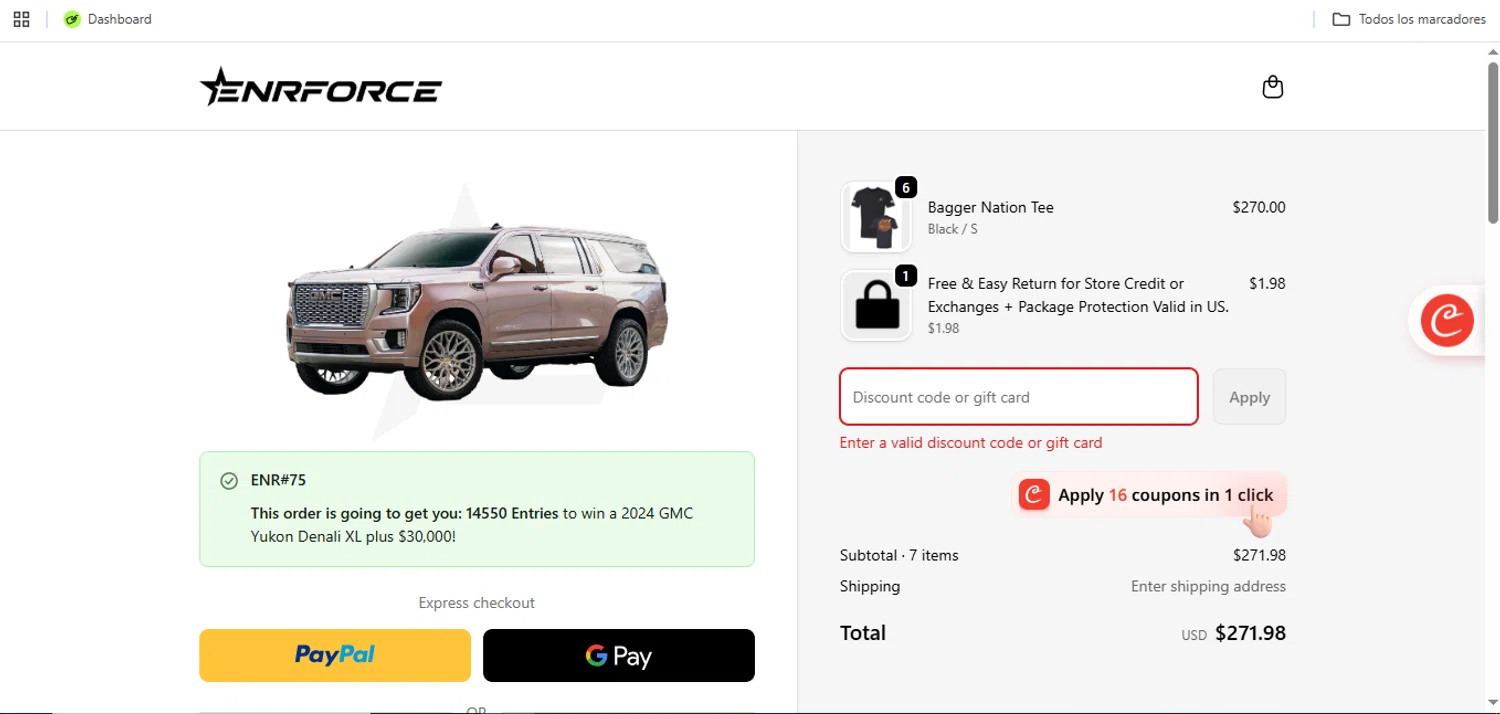This screenshot has height=714, width=1500.
Task: Click the 'Enter a valid discount code' error text
Action: pos(971,442)
